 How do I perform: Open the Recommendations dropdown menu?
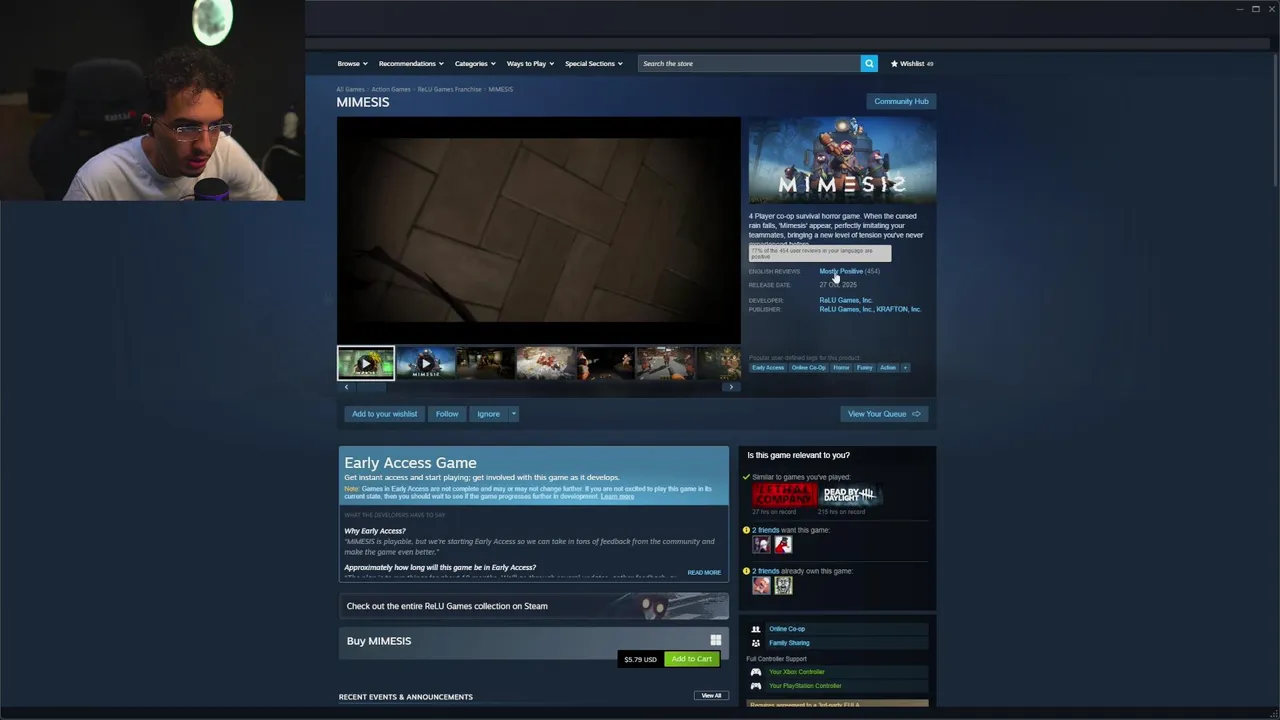point(410,63)
